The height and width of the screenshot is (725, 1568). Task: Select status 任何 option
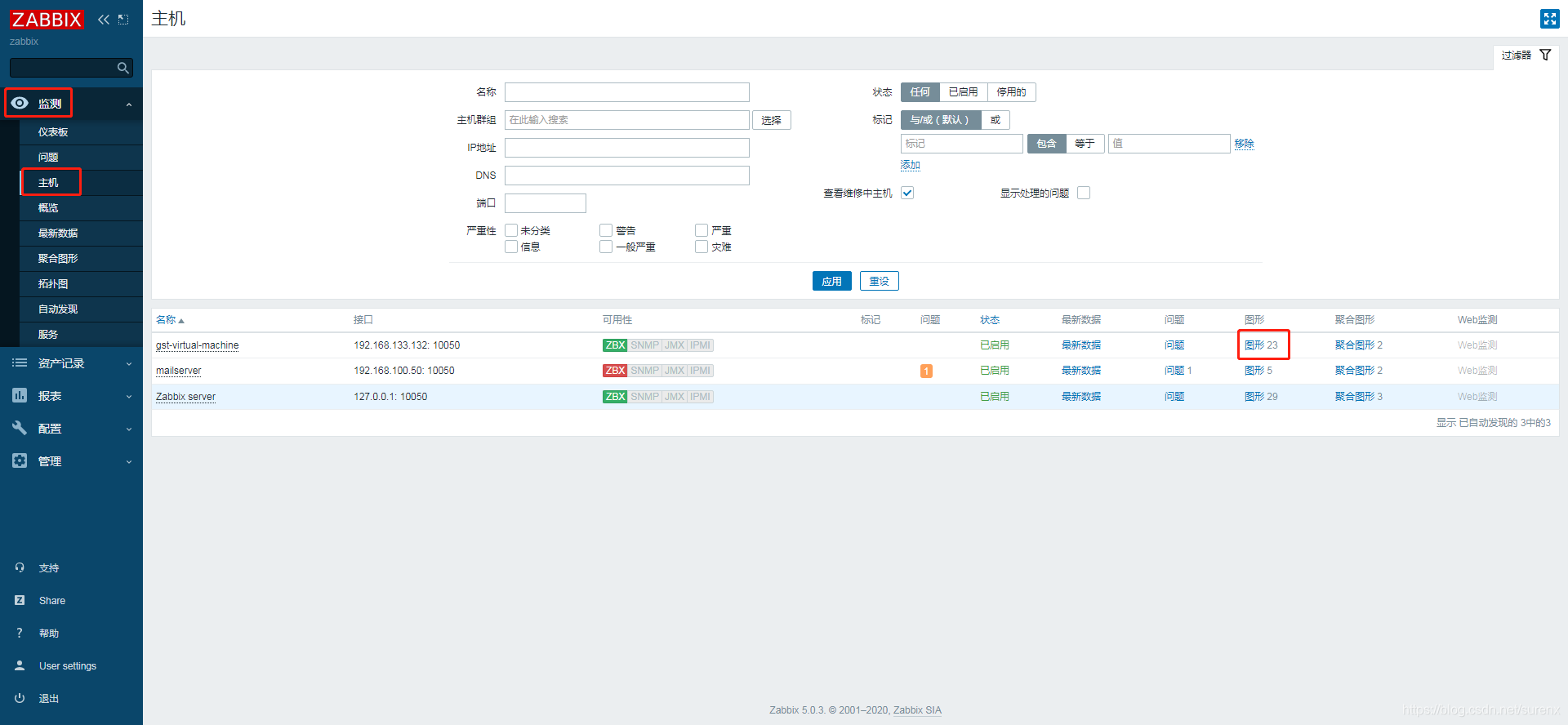pyautogui.click(x=920, y=92)
